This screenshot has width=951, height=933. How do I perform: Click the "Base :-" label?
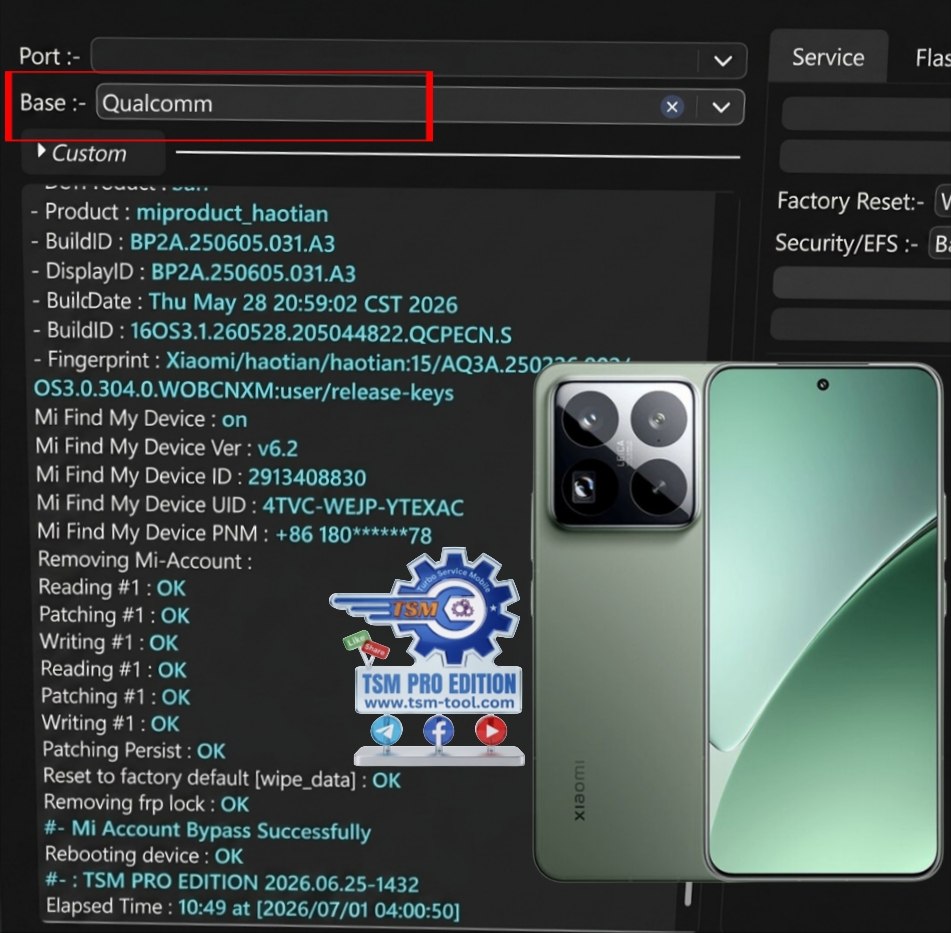(x=53, y=103)
